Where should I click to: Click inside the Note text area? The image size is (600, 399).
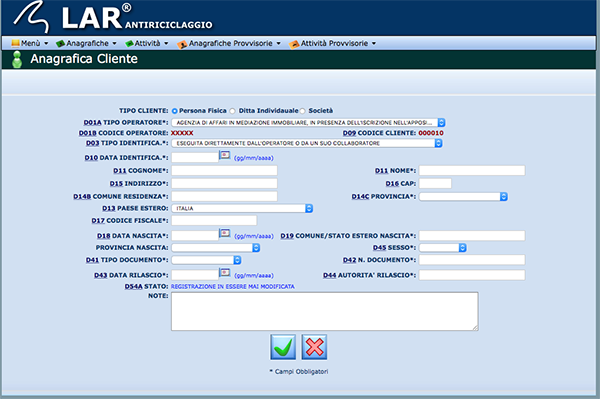click(x=324, y=311)
